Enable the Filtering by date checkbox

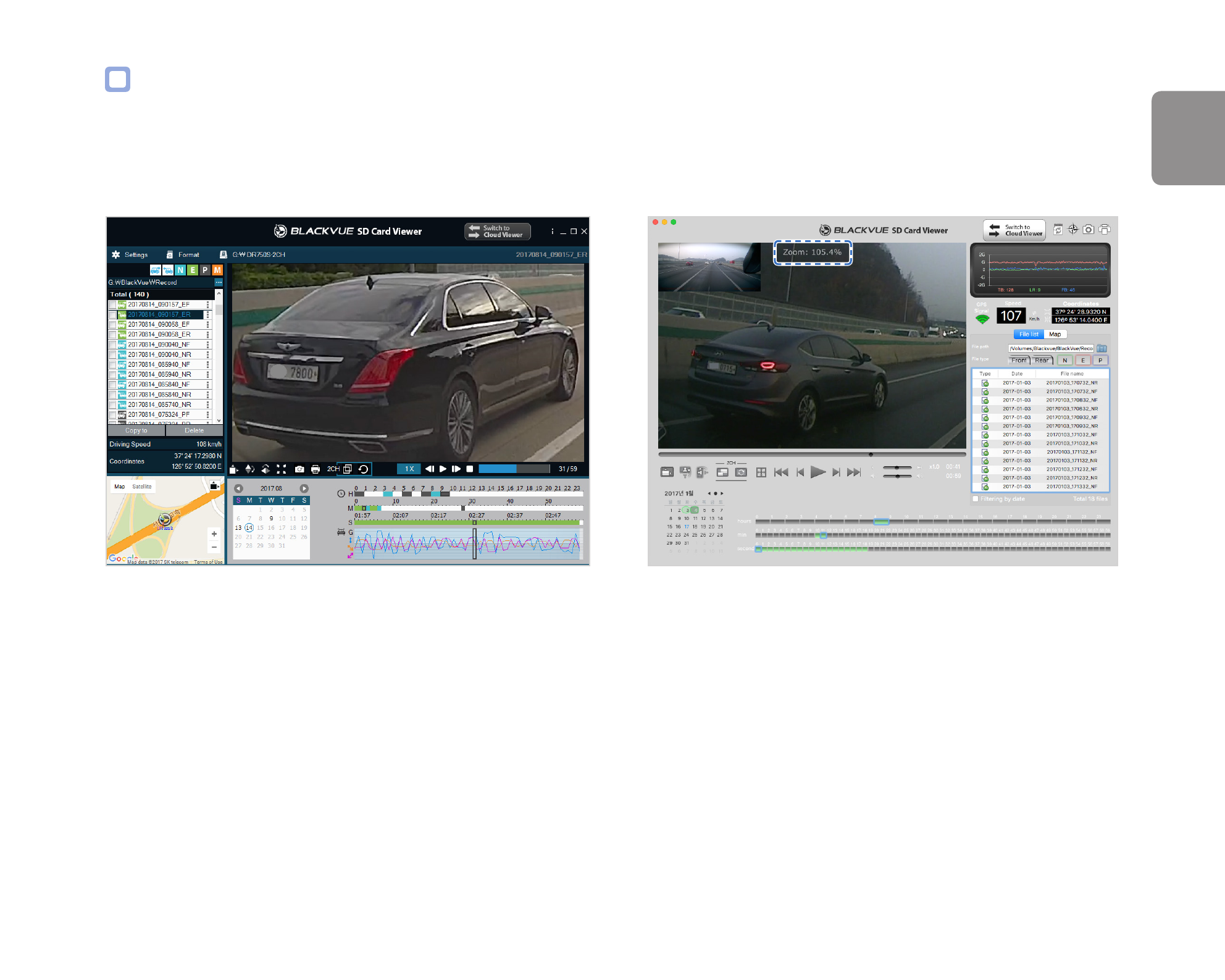point(976,499)
